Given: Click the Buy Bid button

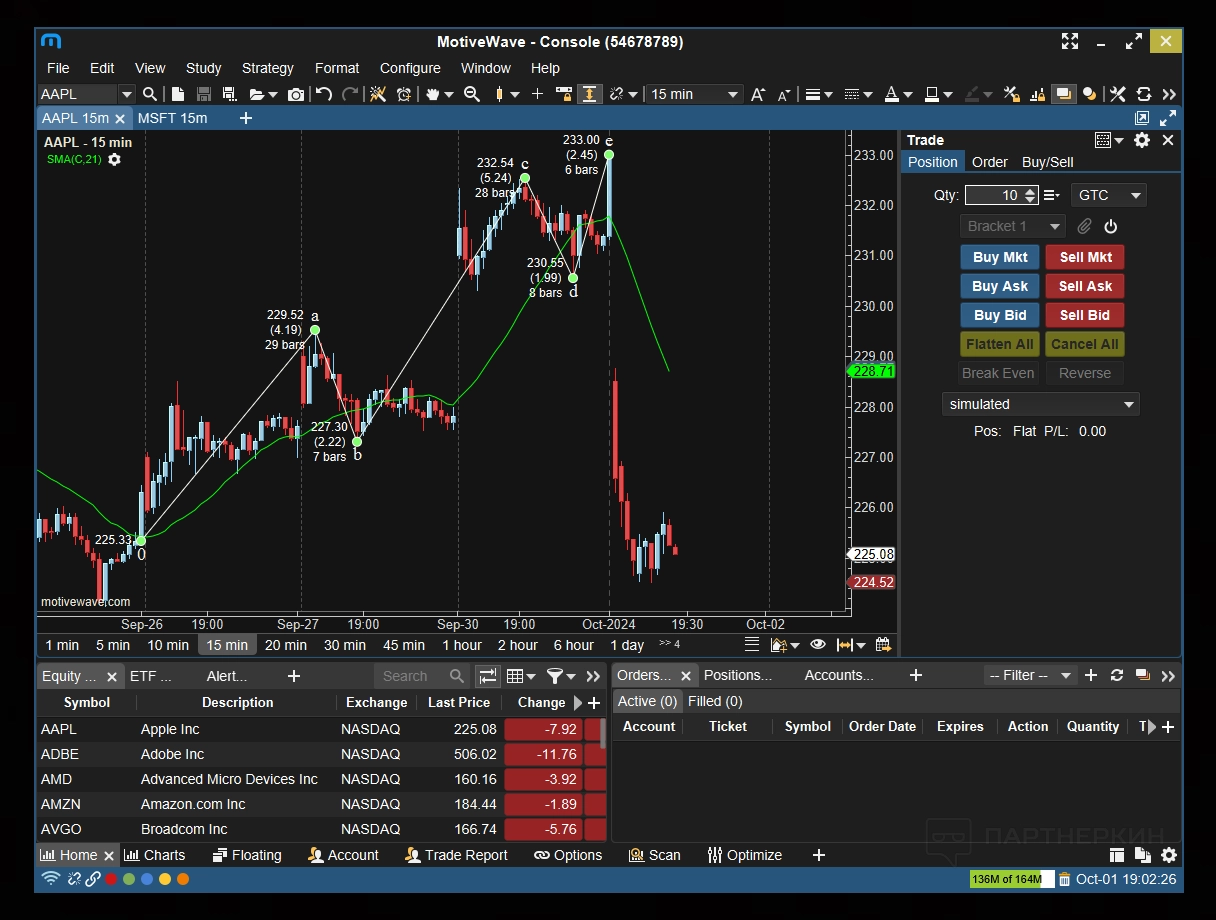Looking at the screenshot, I should (1000, 315).
